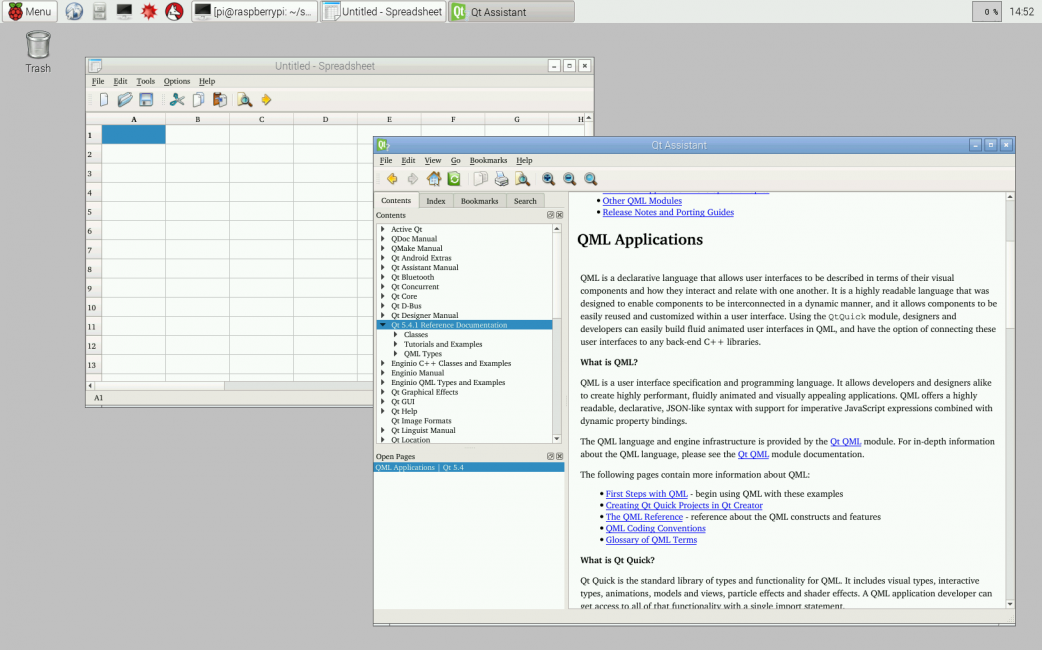1042x650 pixels.
Task: Expand the Qt Core tree node
Action: coord(382,296)
